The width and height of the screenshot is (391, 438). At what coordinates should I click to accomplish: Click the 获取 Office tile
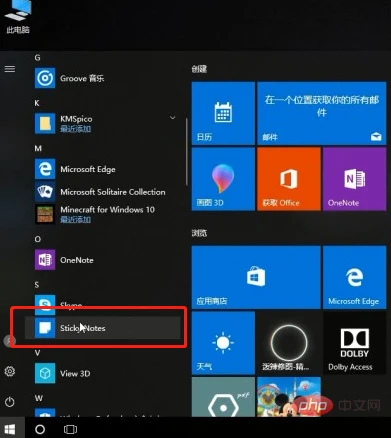(289, 179)
